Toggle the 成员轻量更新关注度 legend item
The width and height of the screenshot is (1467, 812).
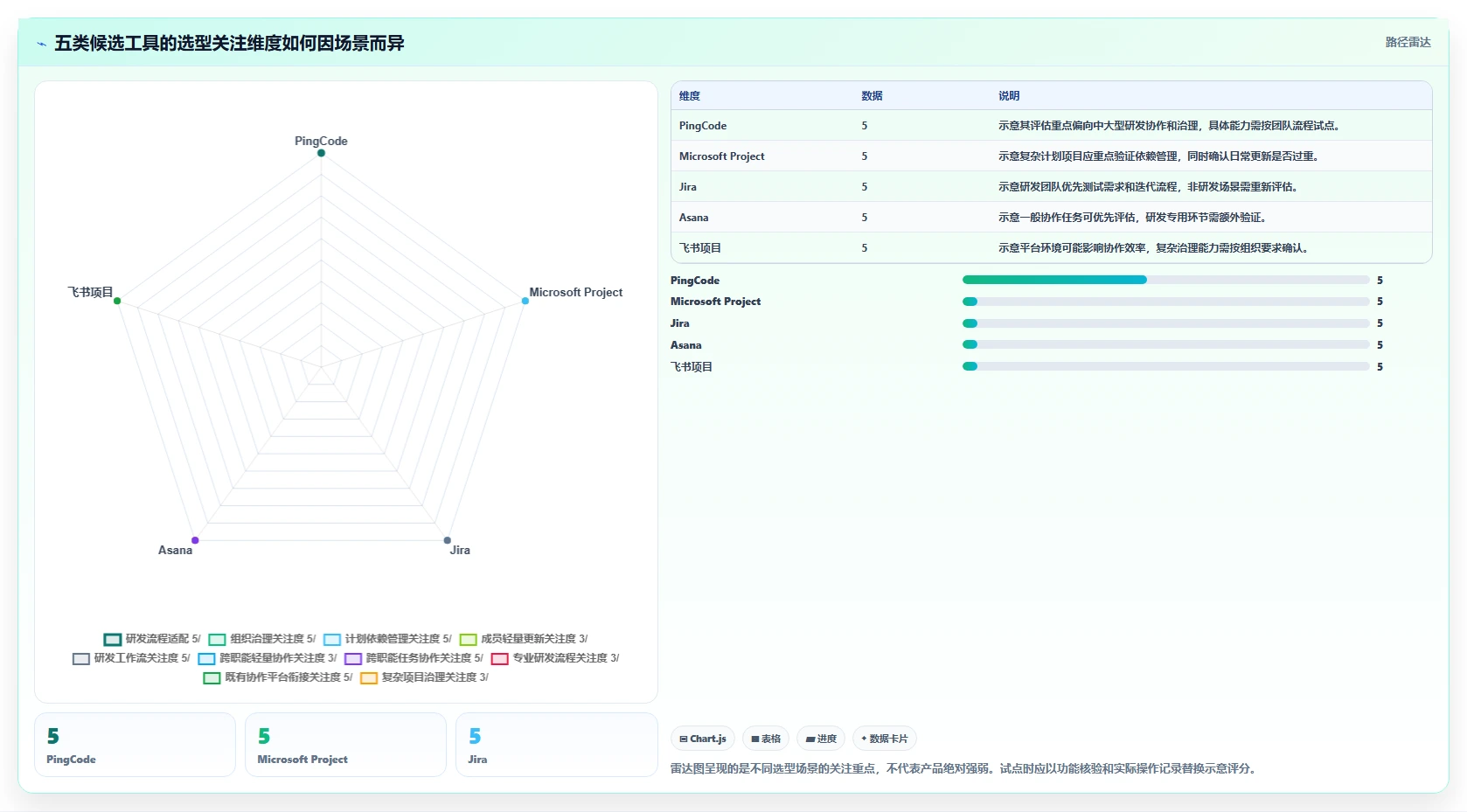524,639
